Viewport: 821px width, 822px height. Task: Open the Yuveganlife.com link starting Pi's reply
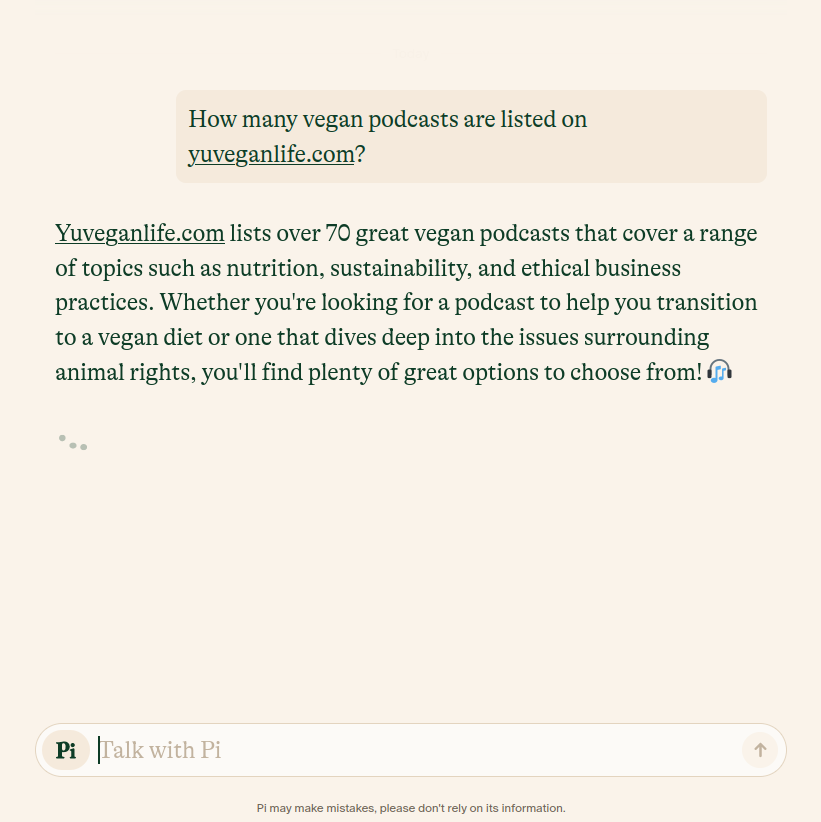click(x=140, y=233)
